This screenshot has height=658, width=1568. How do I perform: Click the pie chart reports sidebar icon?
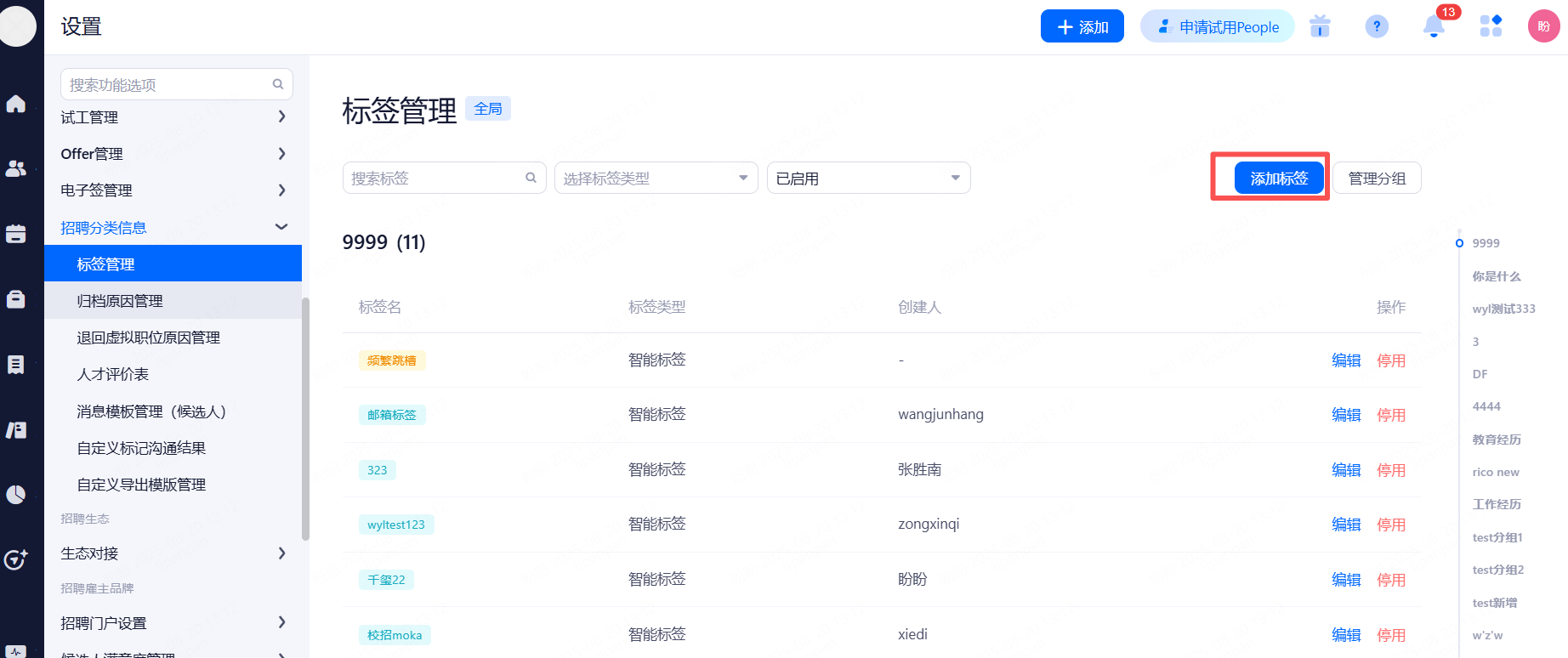coord(16,495)
